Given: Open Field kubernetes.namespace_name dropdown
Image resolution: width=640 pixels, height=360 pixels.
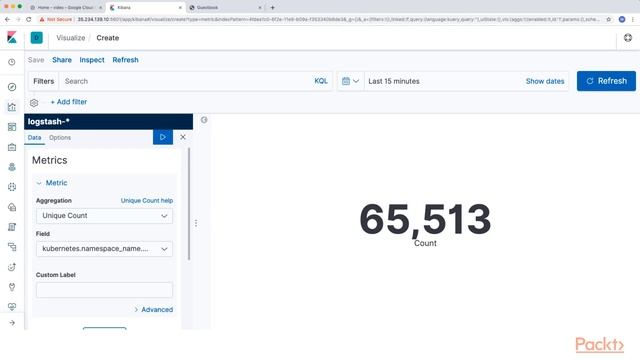Looking at the screenshot, I should [x=104, y=249].
